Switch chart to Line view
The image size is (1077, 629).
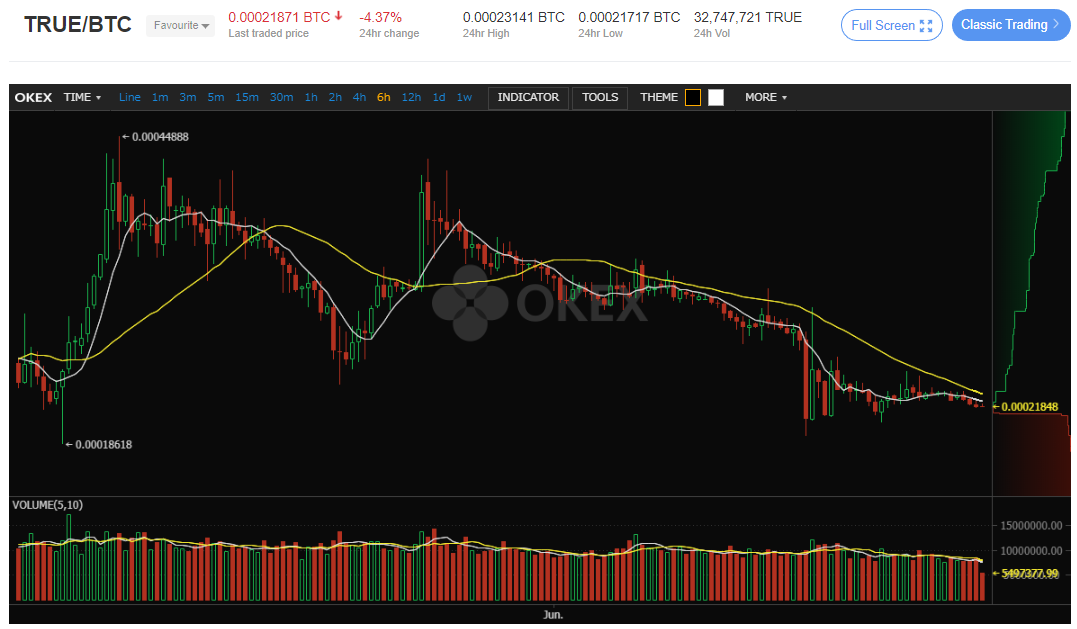[129, 98]
